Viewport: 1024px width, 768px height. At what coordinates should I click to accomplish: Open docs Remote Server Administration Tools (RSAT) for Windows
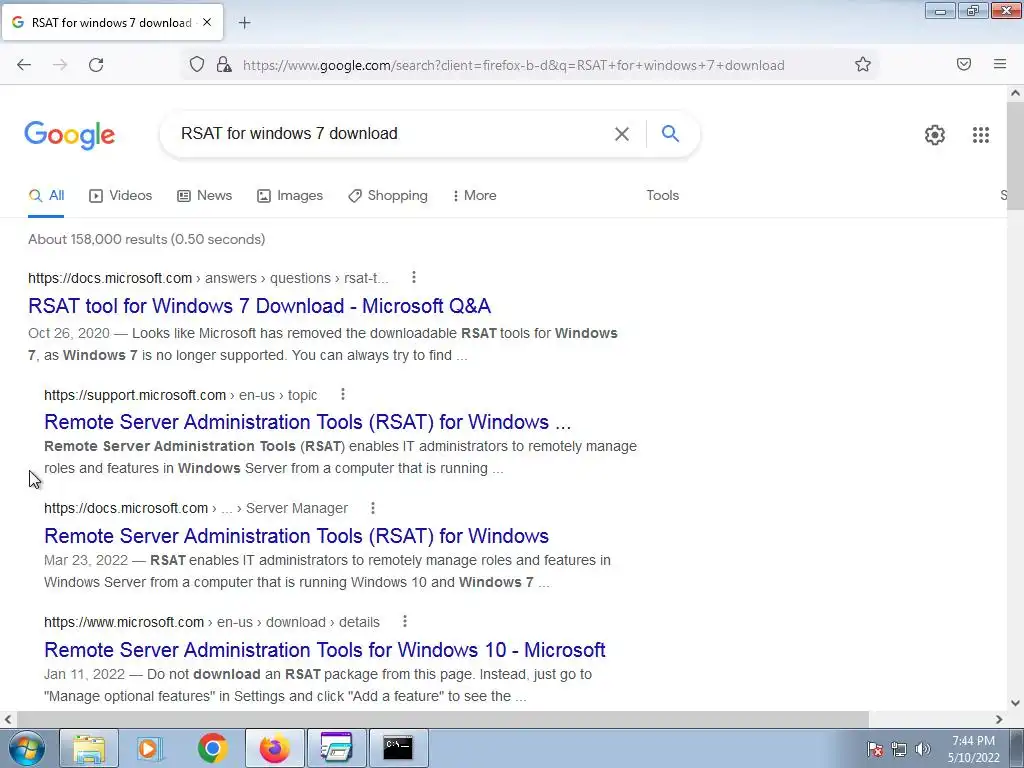pos(296,536)
